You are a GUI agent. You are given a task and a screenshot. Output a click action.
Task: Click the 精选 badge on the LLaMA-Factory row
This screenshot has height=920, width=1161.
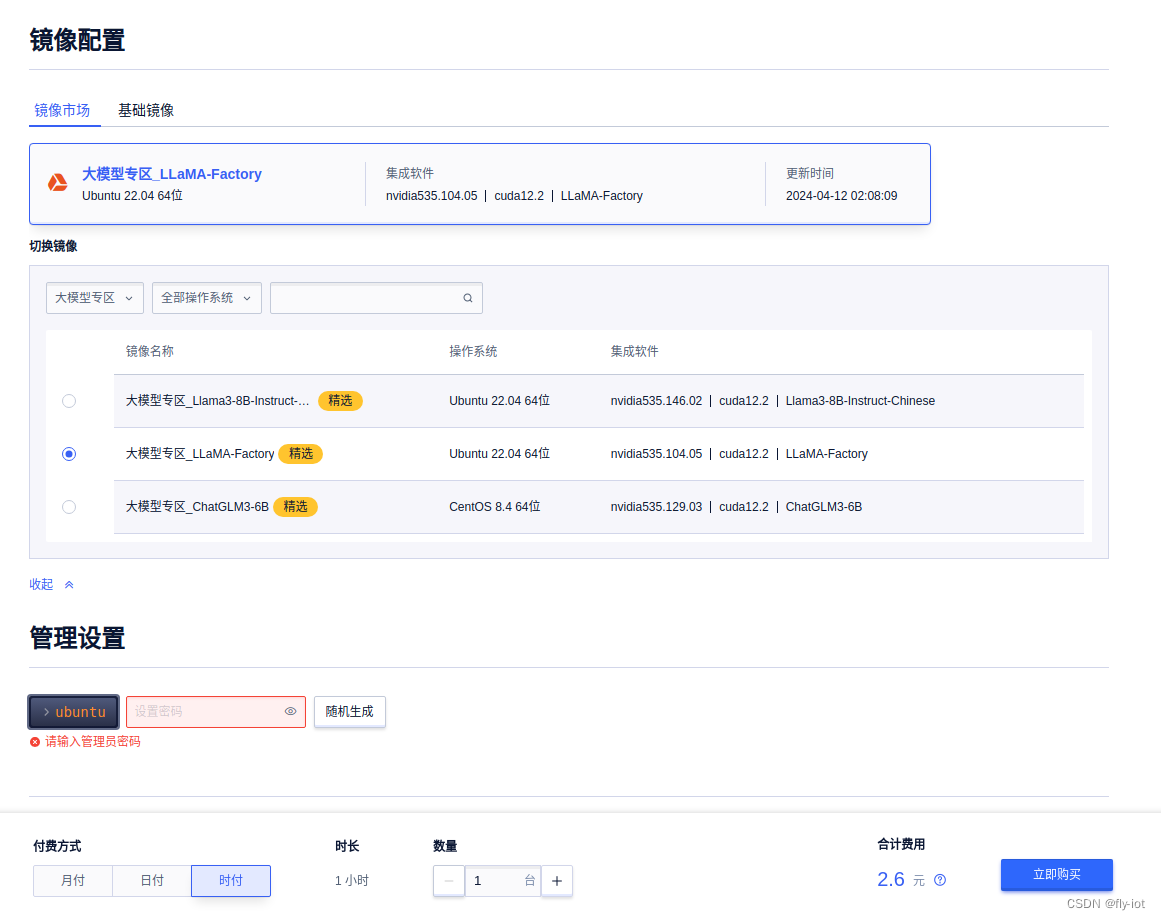coord(300,453)
